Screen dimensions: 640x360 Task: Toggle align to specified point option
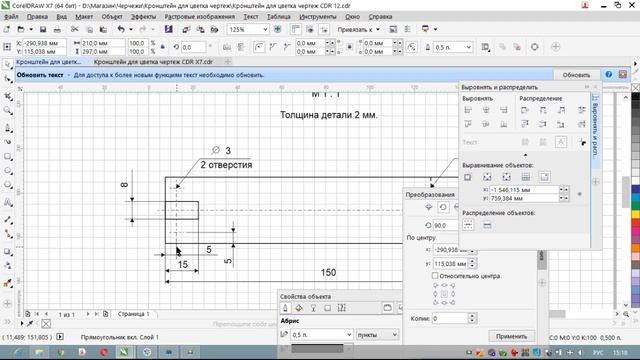(x=544, y=177)
